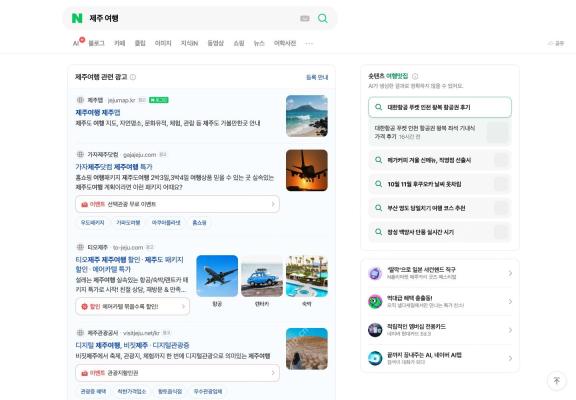
Task: Switch to the 동영상 tab
Action: point(216,43)
